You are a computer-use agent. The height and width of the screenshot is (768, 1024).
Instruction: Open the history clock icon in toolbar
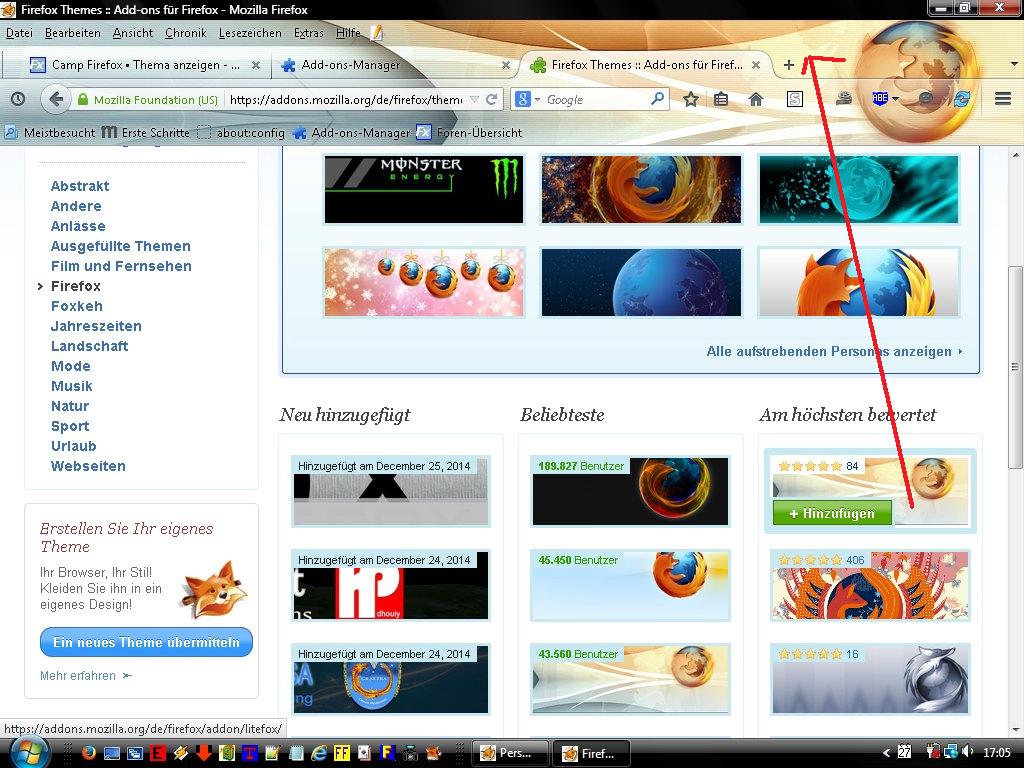[x=18, y=99]
